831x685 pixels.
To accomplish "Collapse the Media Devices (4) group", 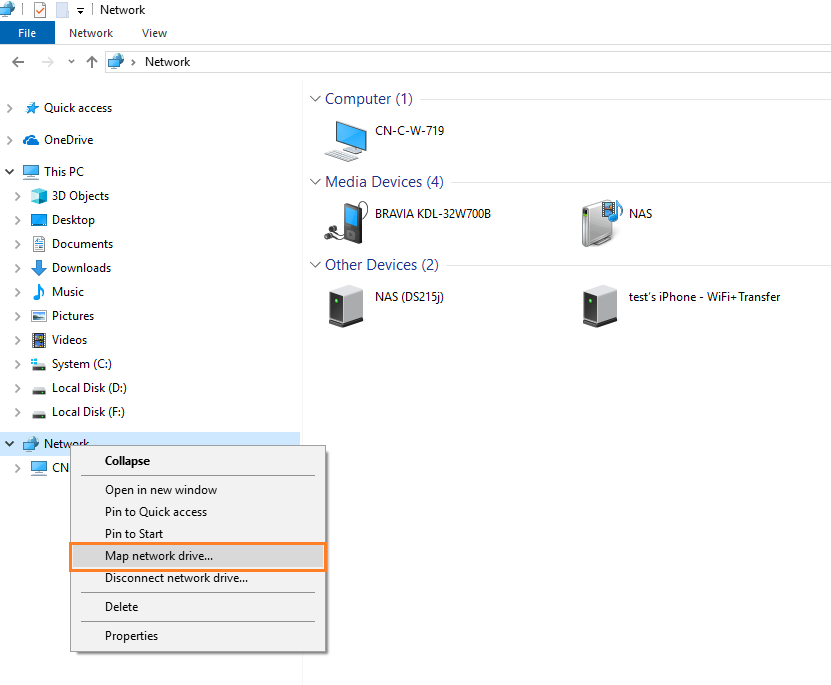I will [x=315, y=182].
